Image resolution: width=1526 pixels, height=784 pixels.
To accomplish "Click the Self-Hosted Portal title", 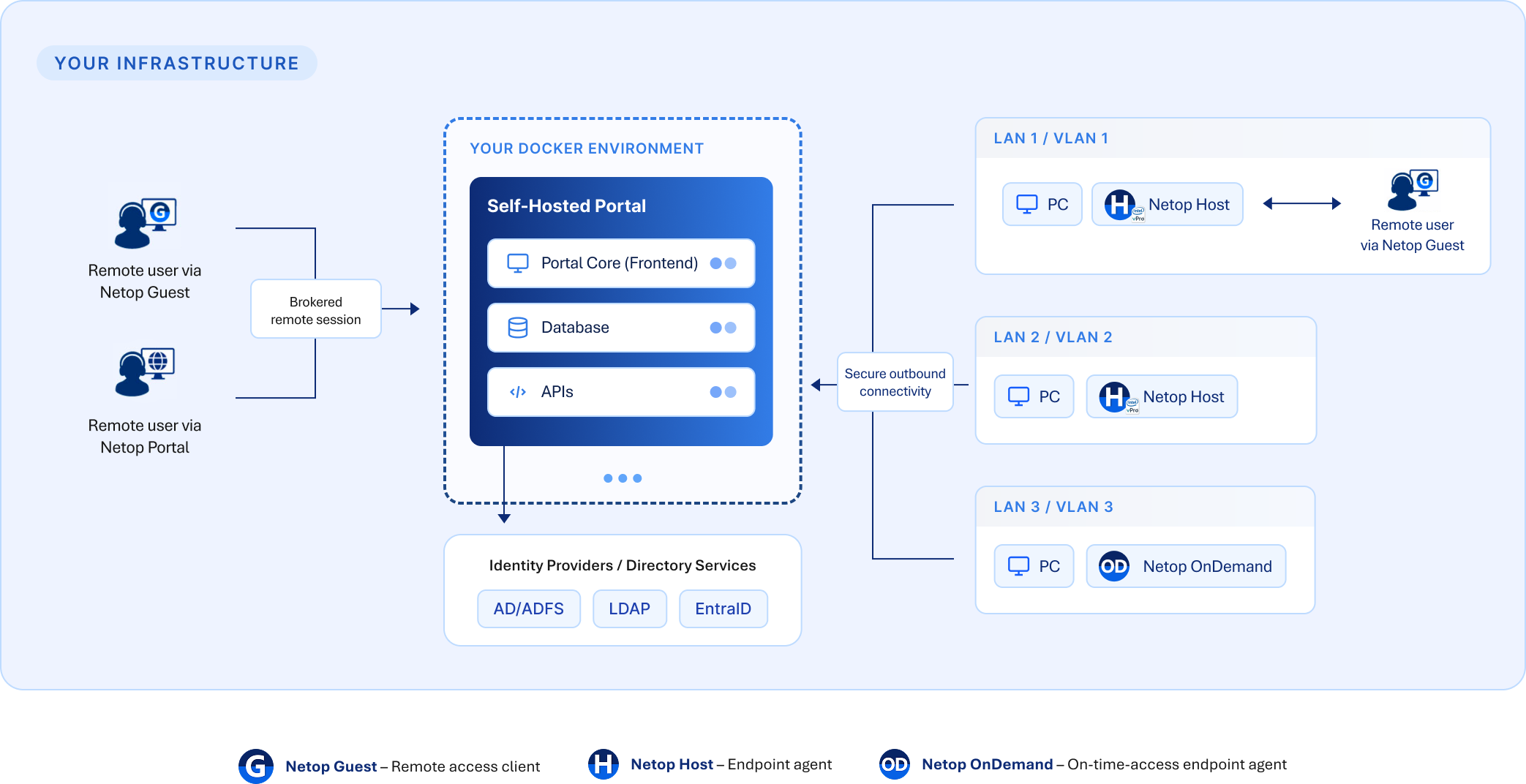I will point(567,206).
